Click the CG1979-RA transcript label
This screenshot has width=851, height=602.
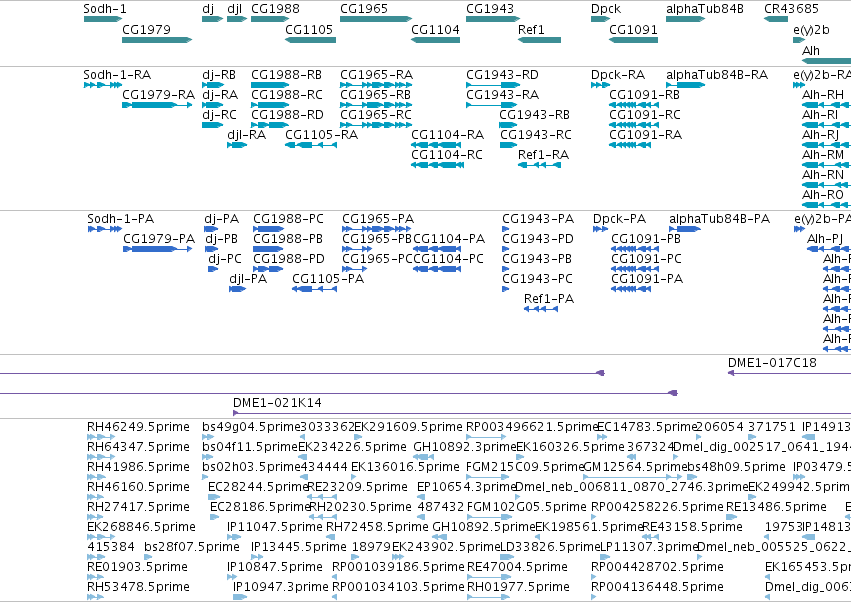158,94
